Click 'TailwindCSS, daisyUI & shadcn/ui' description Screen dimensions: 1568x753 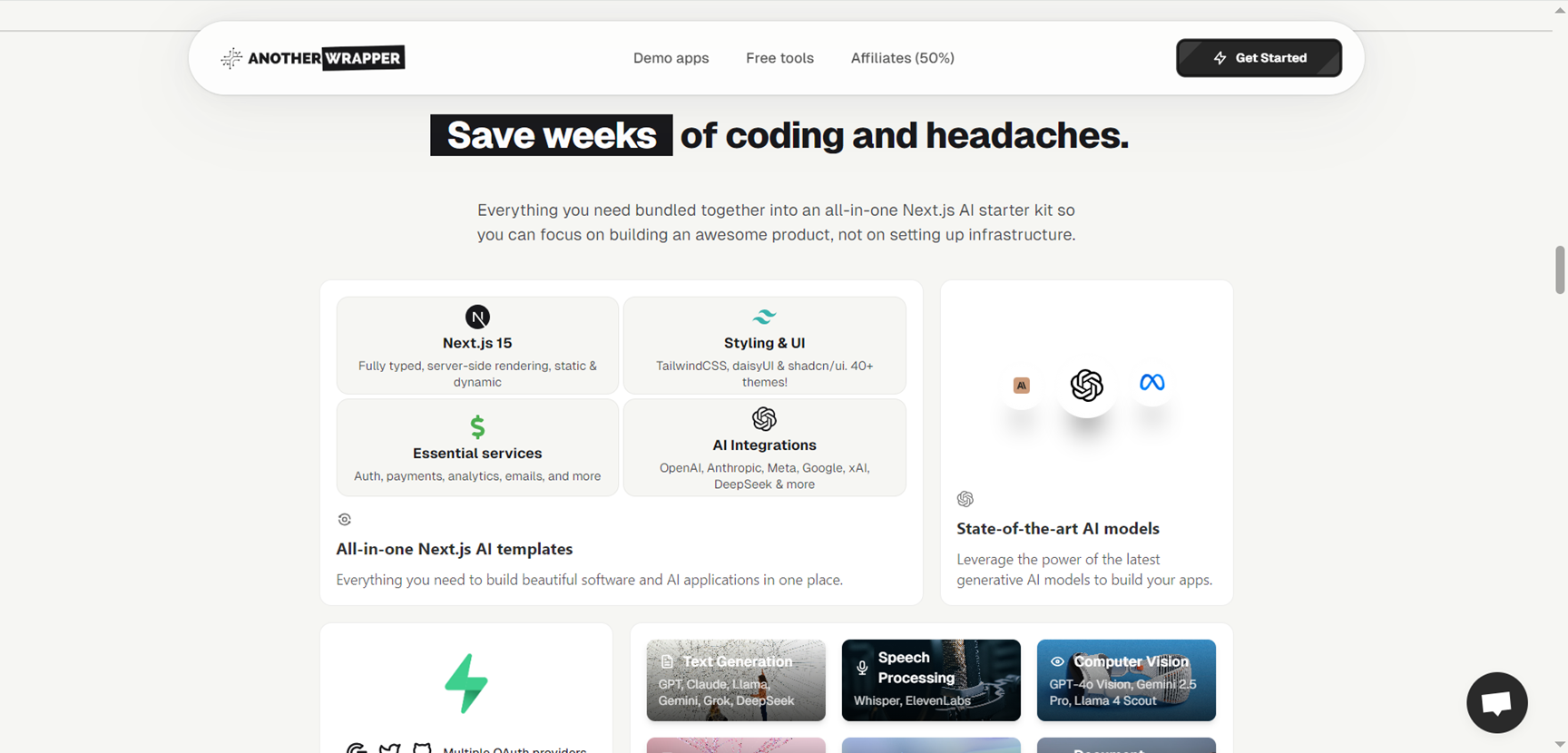pyautogui.click(x=764, y=374)
